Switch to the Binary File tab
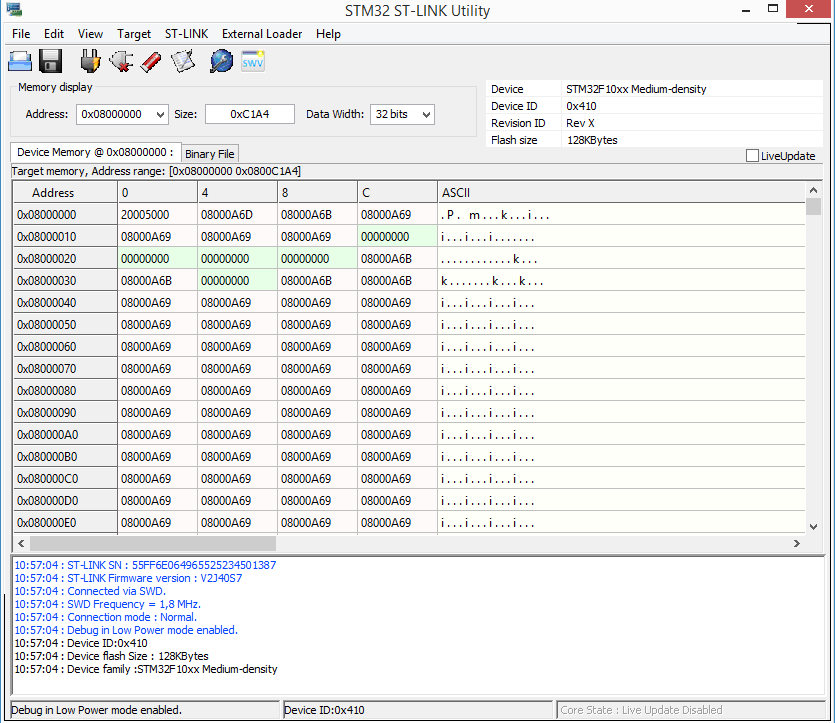The height and width of the screenshot is (723, 835). coord(210,154)
